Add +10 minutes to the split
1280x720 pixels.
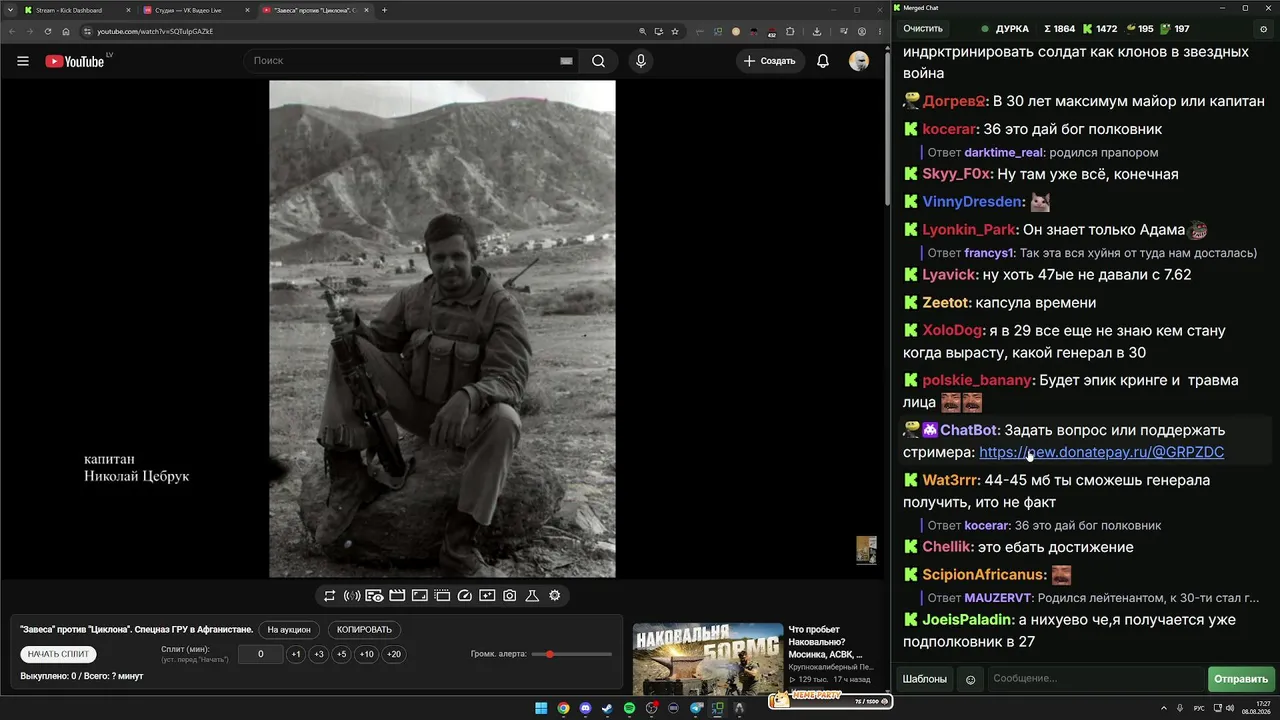click(x=367, y=654)
